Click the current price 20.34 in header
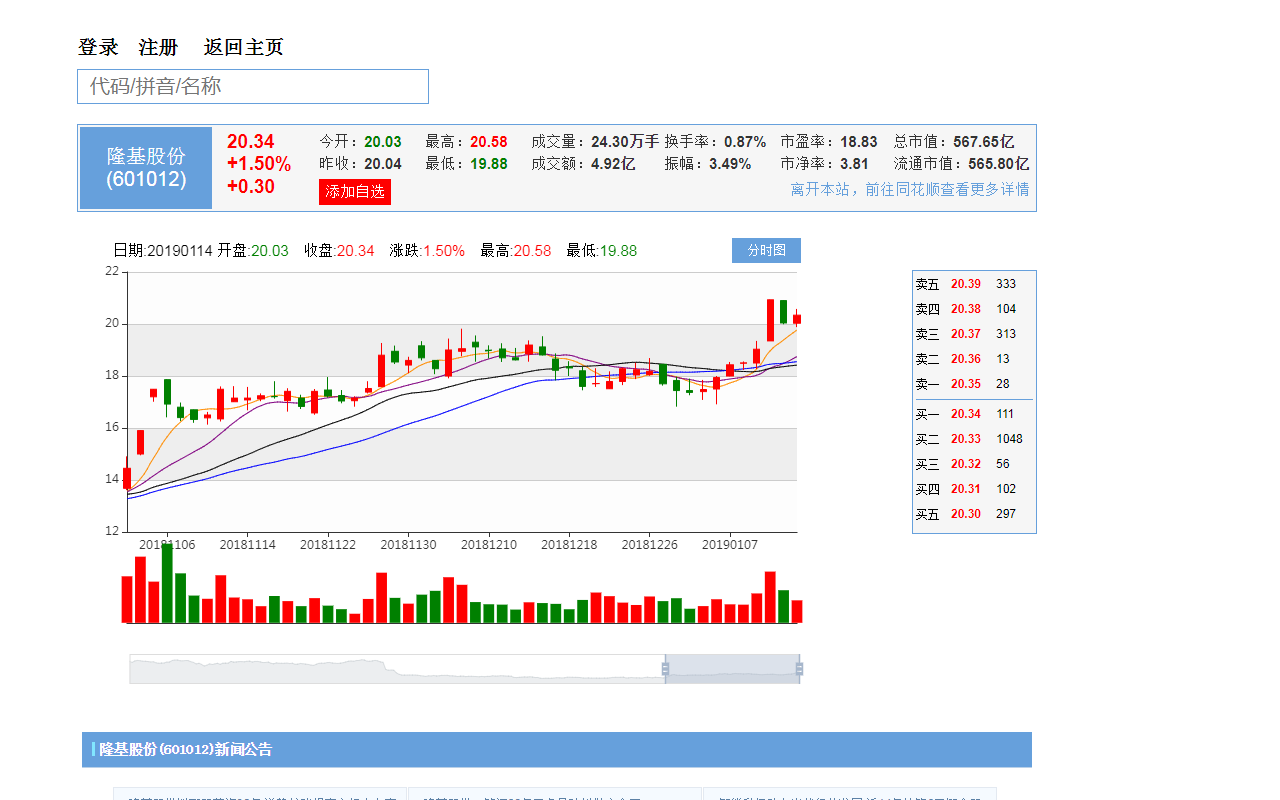Image resolution: width=1280 pixels, height=800 pixels. (x=250, y=142)
